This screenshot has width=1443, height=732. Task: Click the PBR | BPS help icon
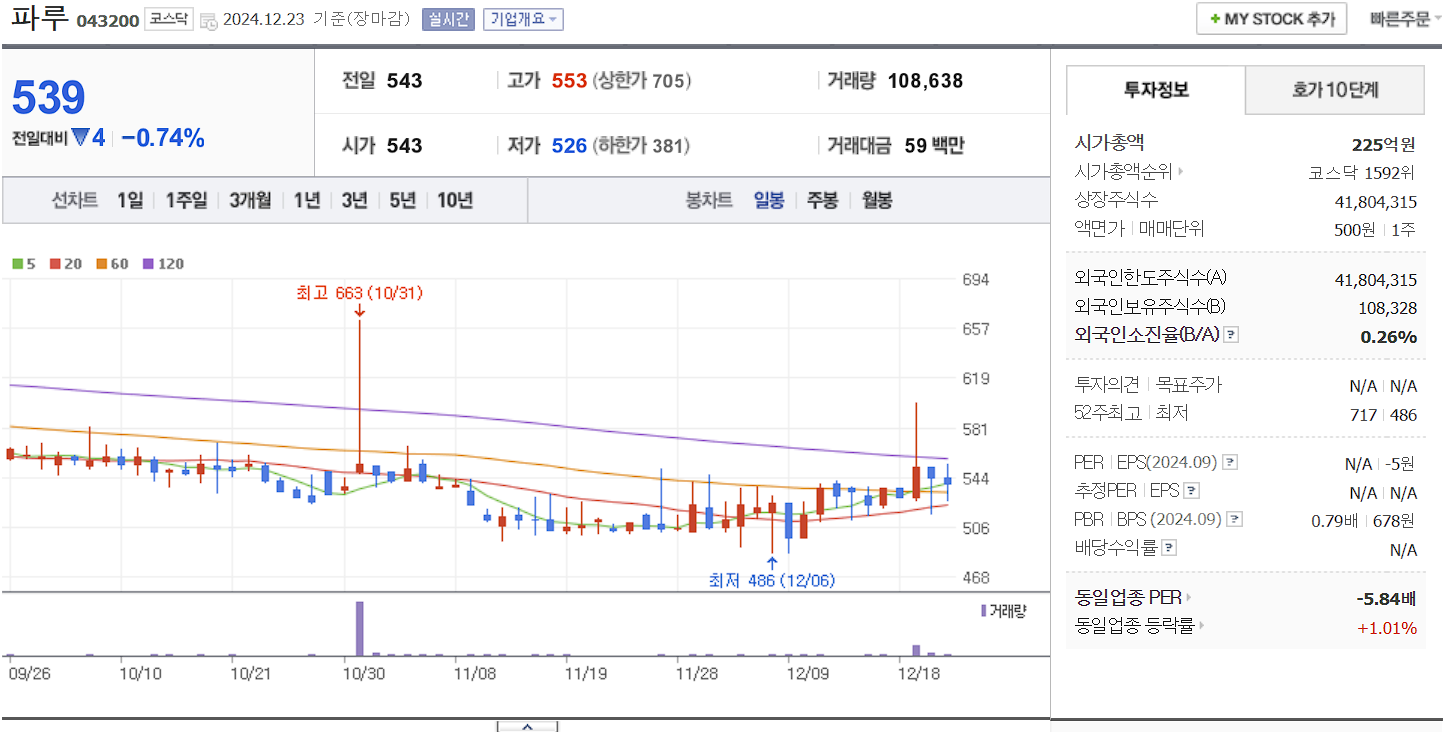point(1235,518)
